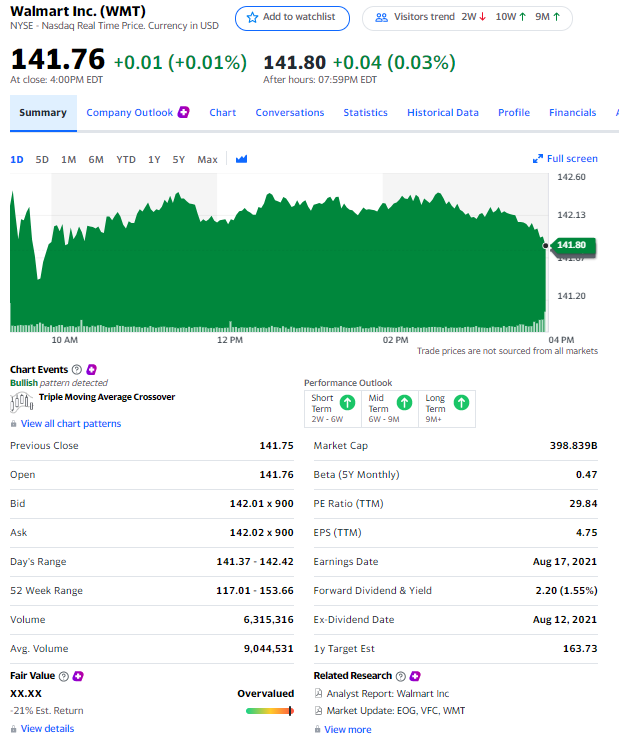Click the lock icon beside View details

[13, 729]
